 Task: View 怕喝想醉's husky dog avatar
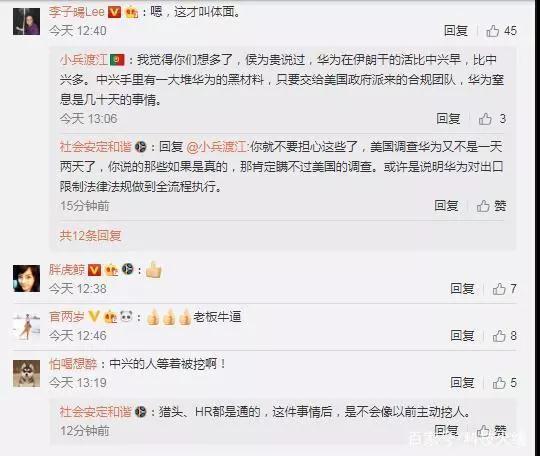click(27, 373)
